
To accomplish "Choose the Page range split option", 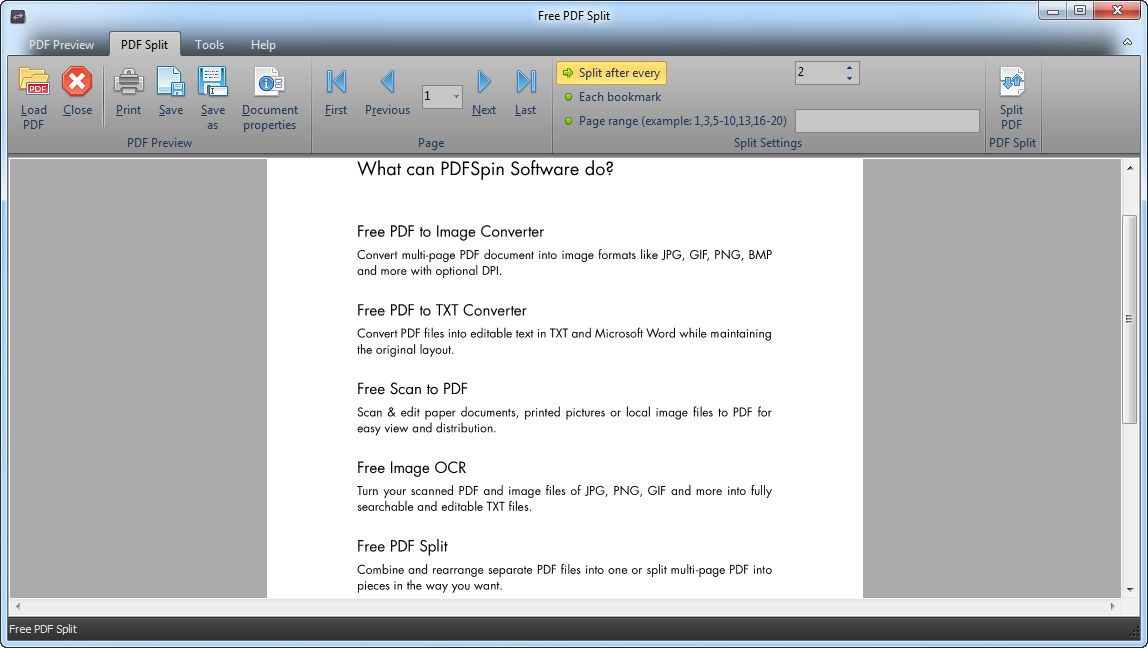I will point(675,121).
